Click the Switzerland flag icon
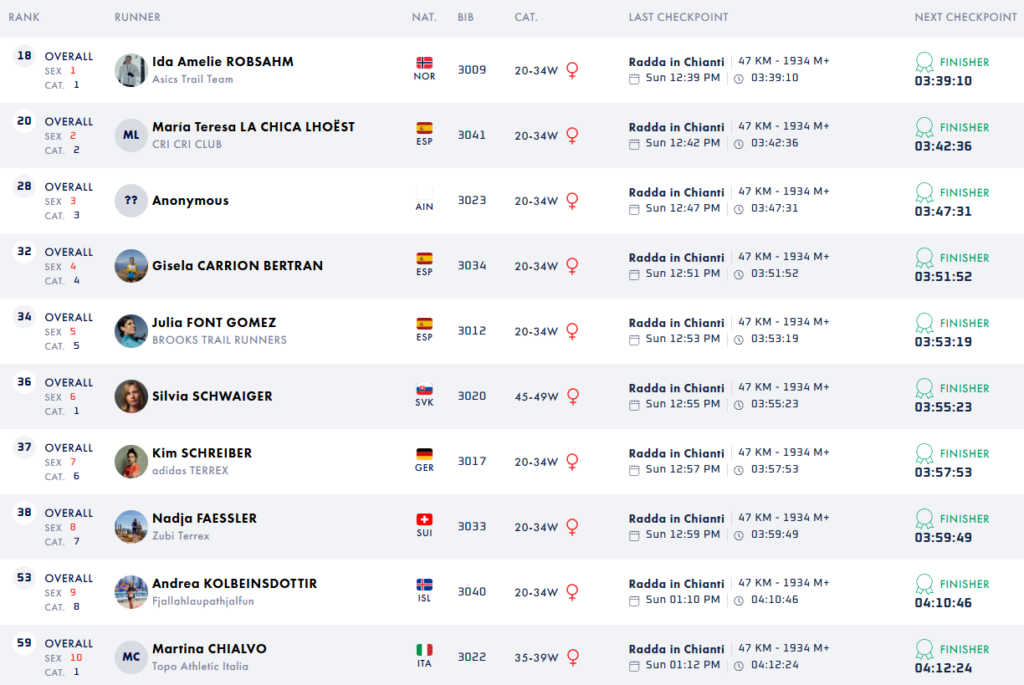The height and width of the screenshot is (685, 1024). coord(424,520)
